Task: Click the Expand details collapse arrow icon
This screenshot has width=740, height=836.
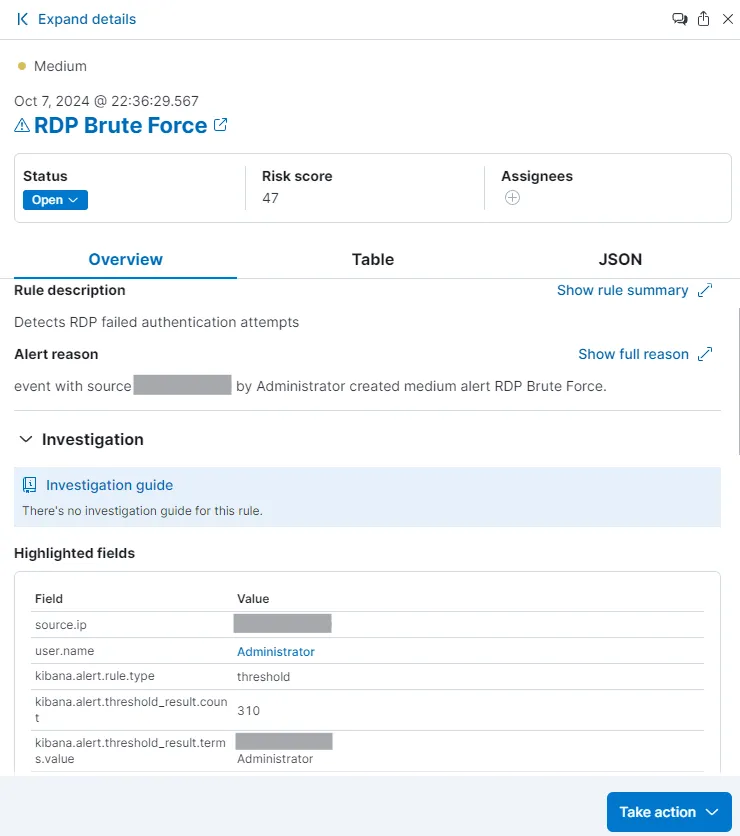Action: [22, 19]
